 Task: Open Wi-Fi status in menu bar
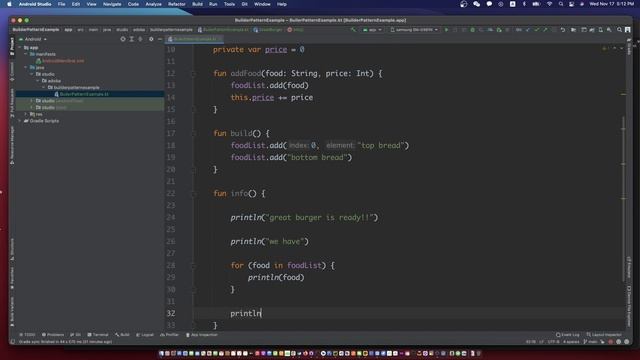(x=549, y=4)
